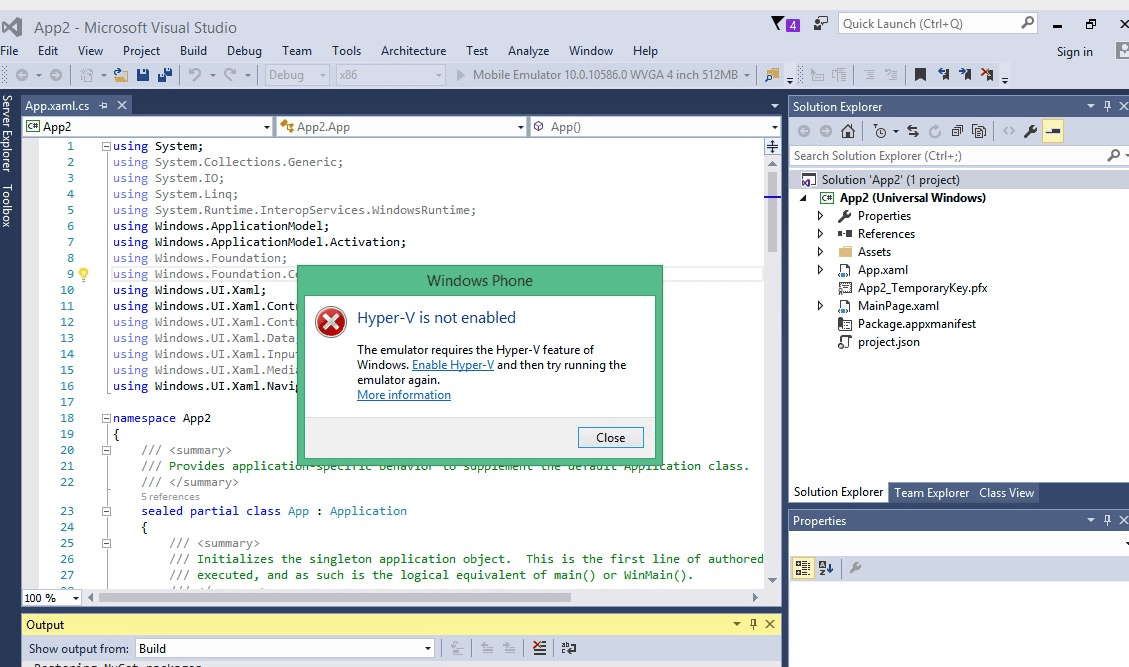Click Collapse All in Solution Explorer toolbar

click(957, 131)
